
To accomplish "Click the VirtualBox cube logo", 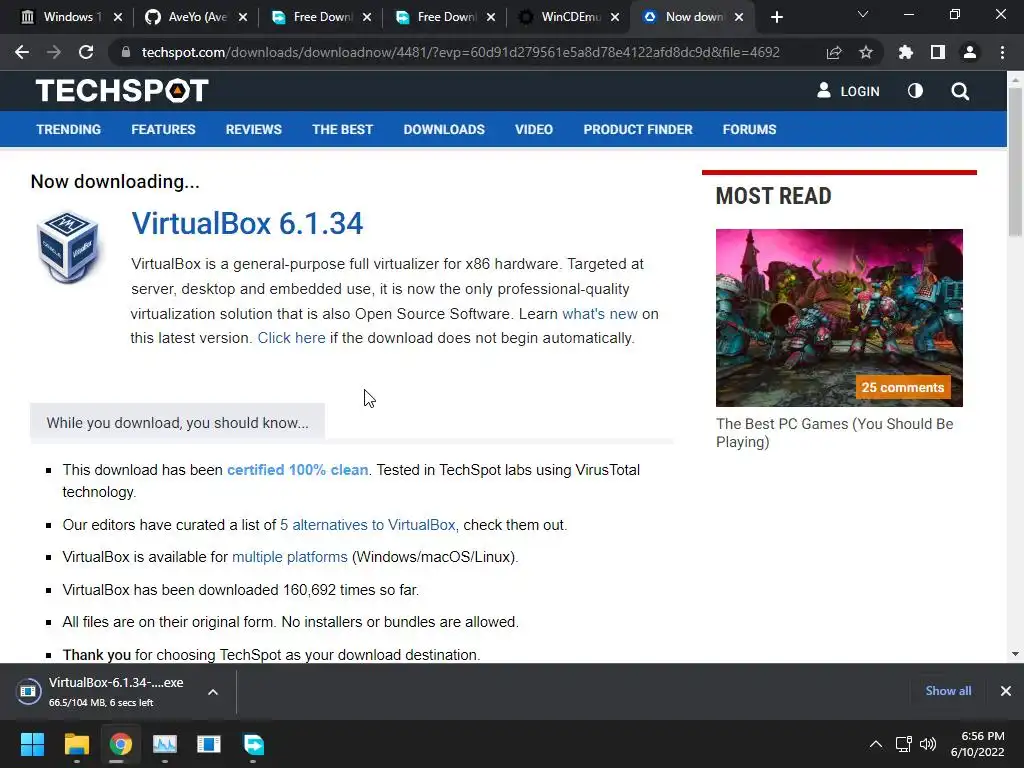I will tap(68, 247).
